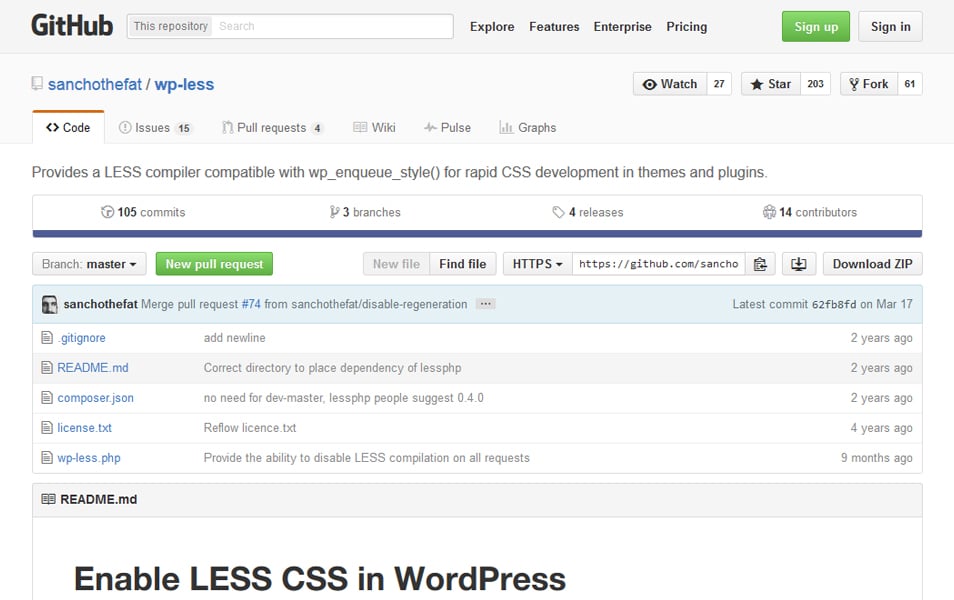The height and width of the screenshot is (600, 954).
Task: Copy the clone URL to clipboard
Action: 760,263
